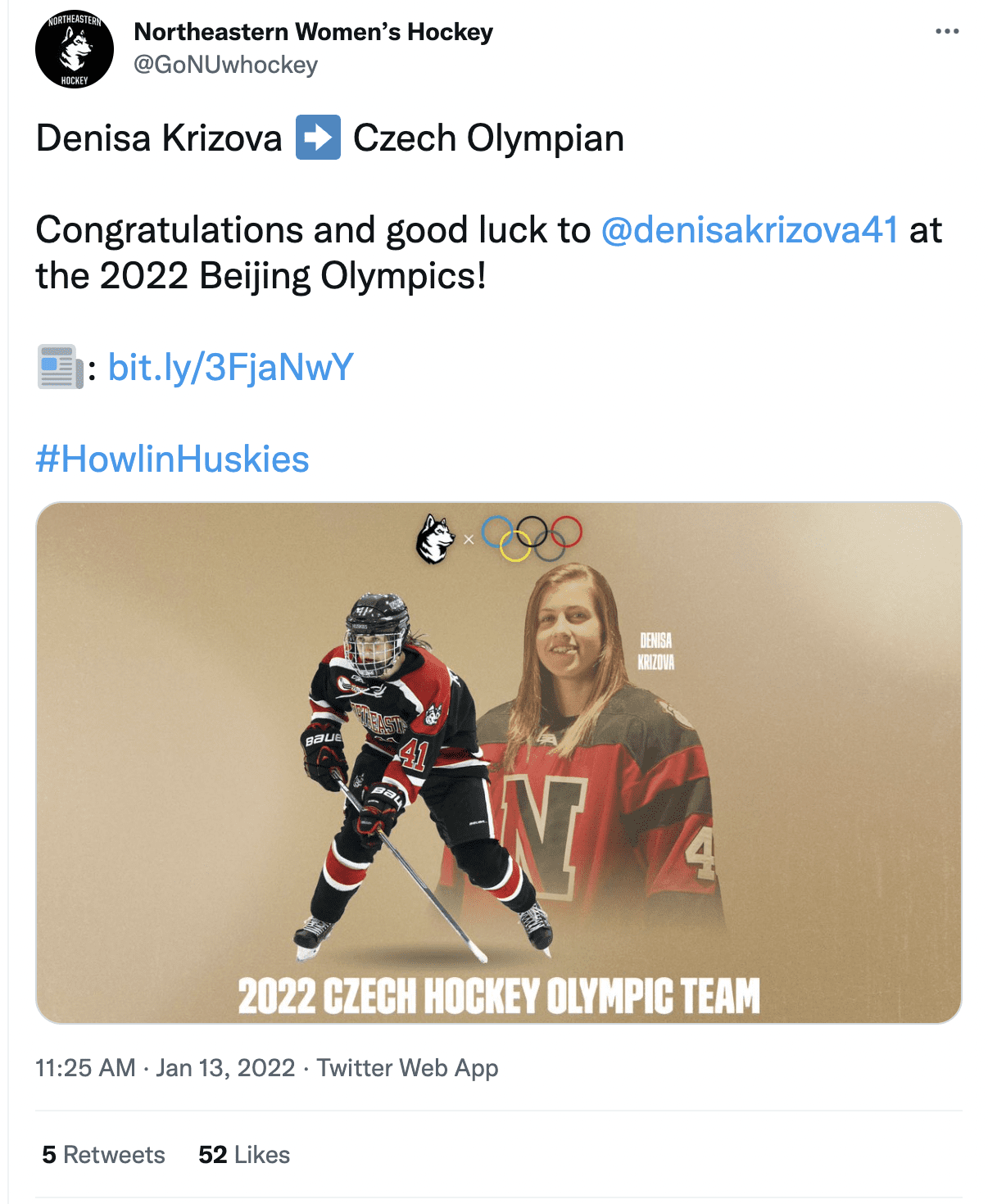
Task: Open the three-dot more options menu
Action: point(946,32)
